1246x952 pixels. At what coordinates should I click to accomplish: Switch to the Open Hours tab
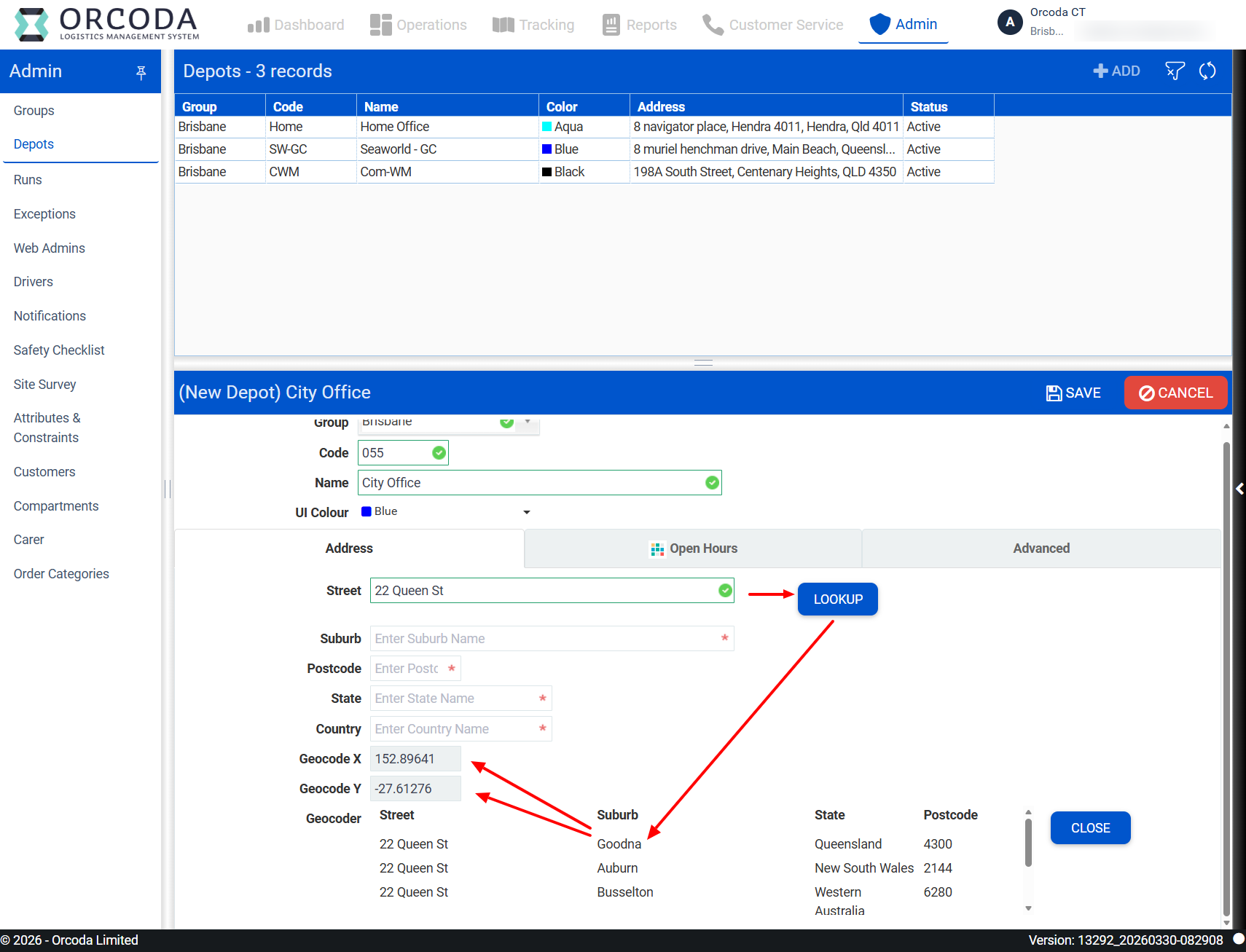tap(693, 548)
